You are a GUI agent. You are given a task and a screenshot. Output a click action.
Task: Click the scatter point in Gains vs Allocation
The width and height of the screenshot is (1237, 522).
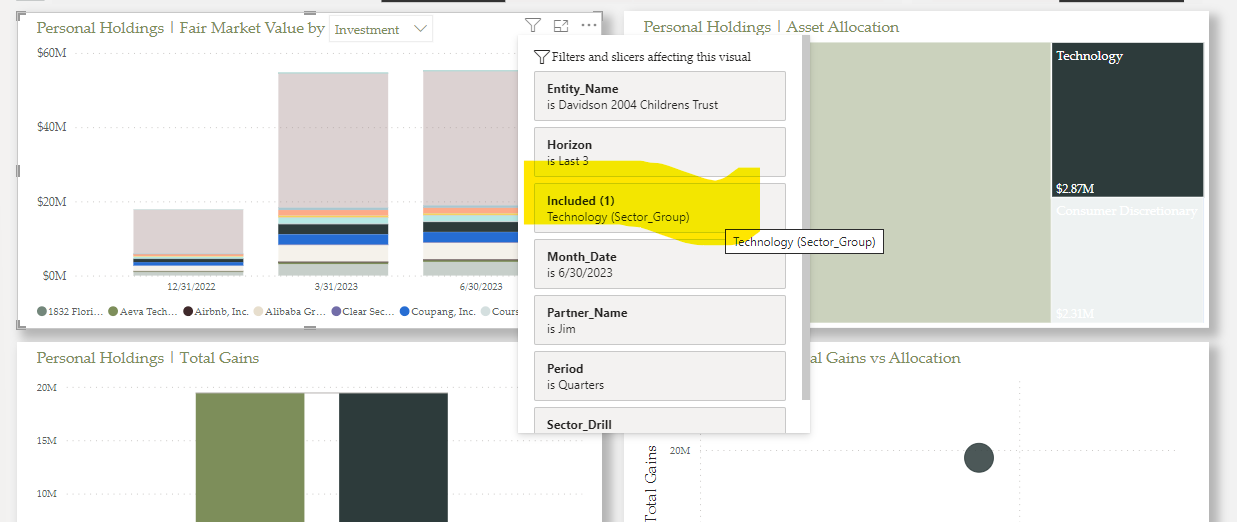[979, 458]
